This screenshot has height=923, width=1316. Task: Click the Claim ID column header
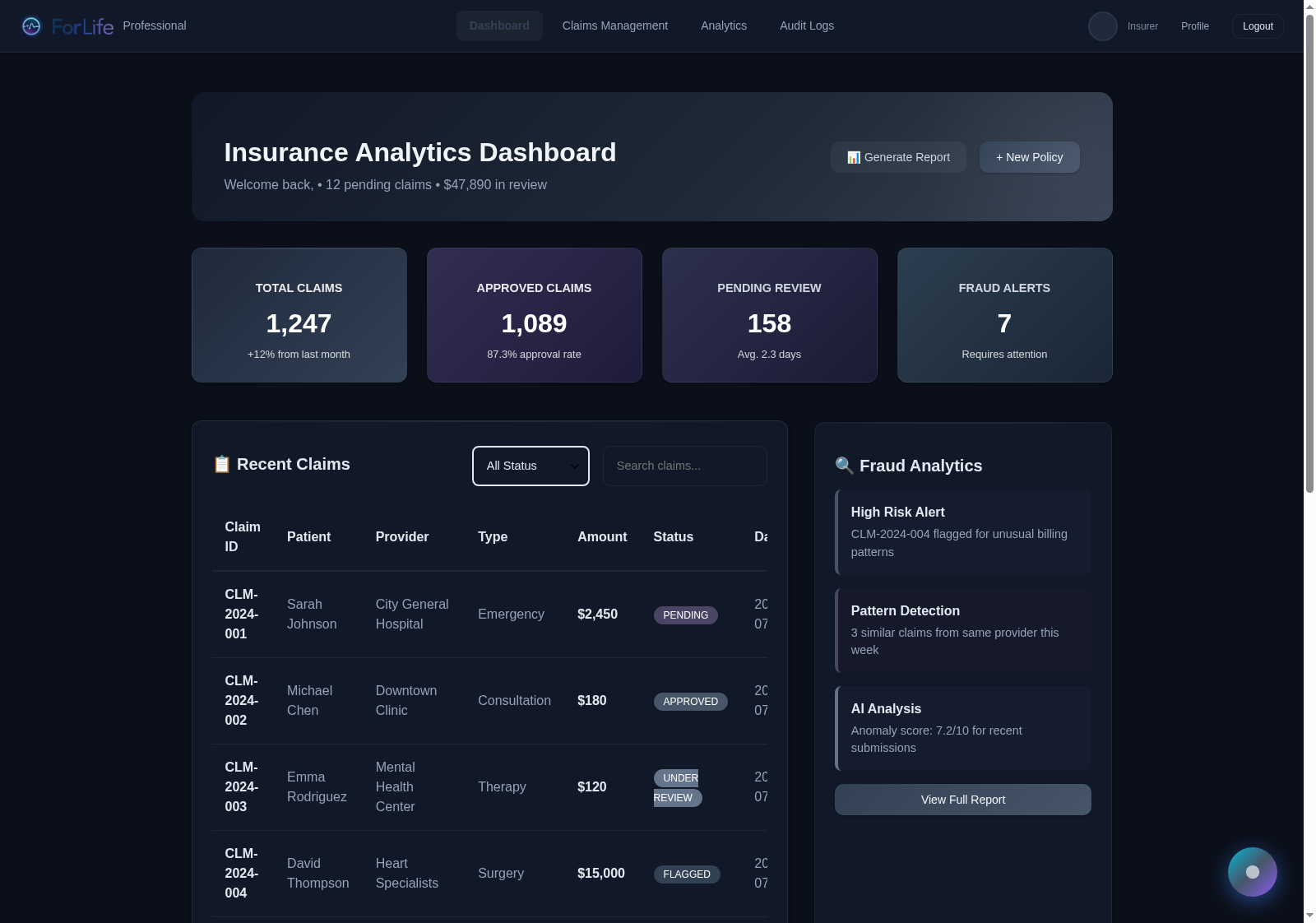pos(243,536)
